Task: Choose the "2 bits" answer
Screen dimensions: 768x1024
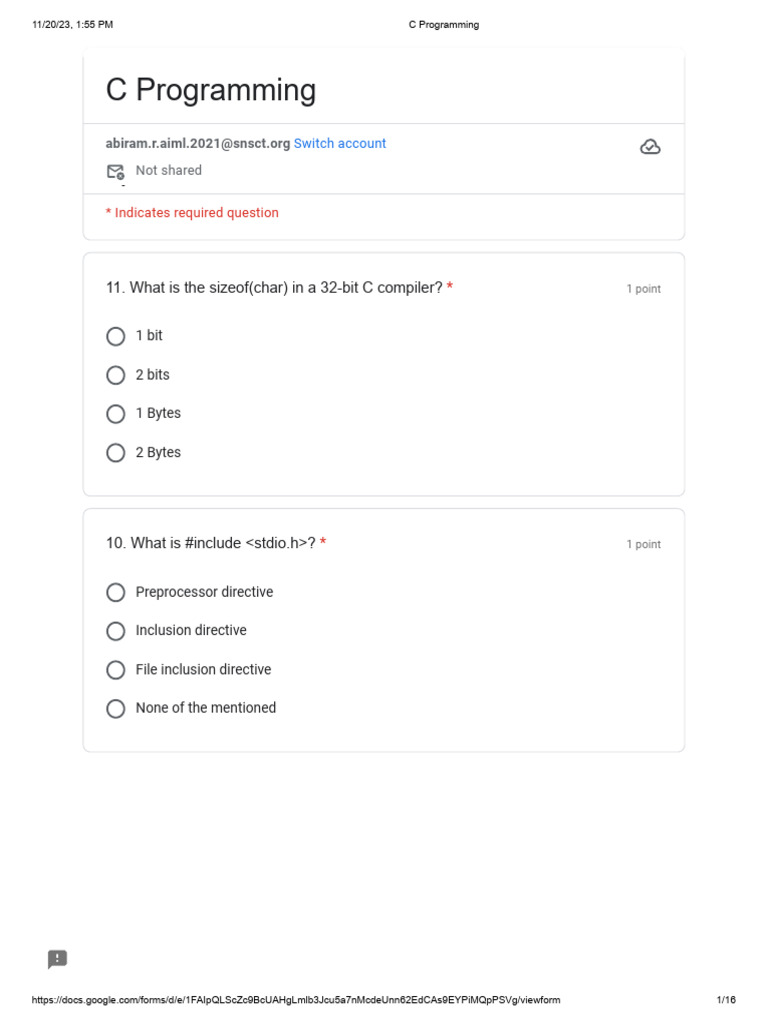Action: [116, 375]
